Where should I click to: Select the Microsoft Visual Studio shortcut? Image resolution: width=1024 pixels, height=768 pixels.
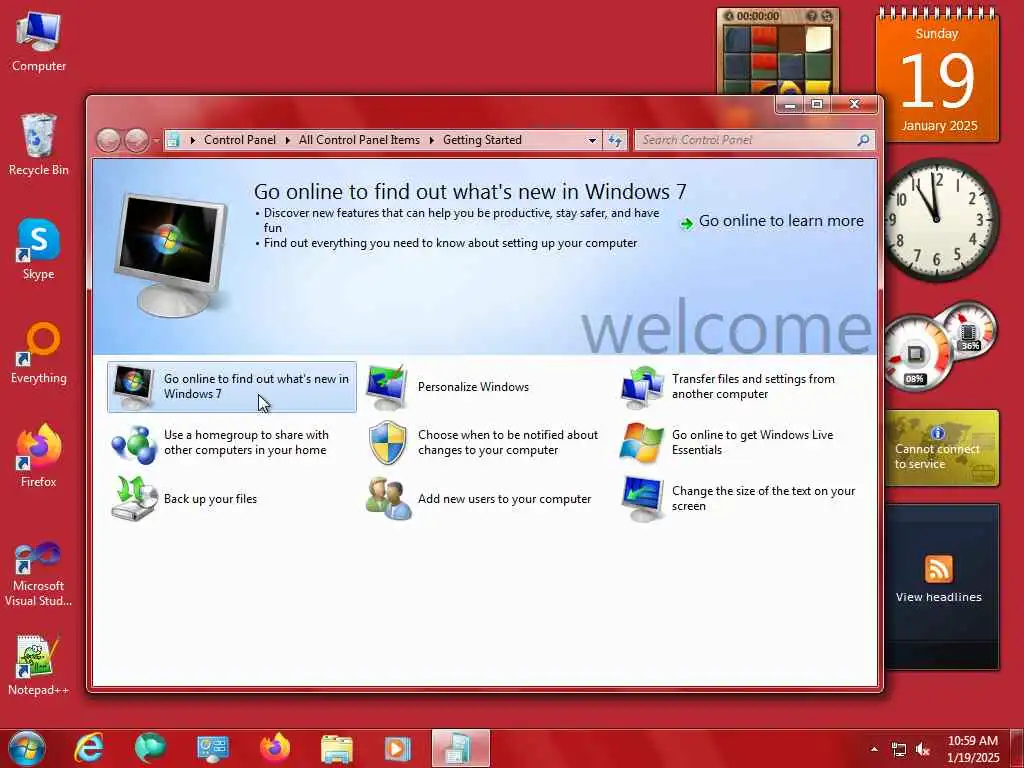(39, 575)
